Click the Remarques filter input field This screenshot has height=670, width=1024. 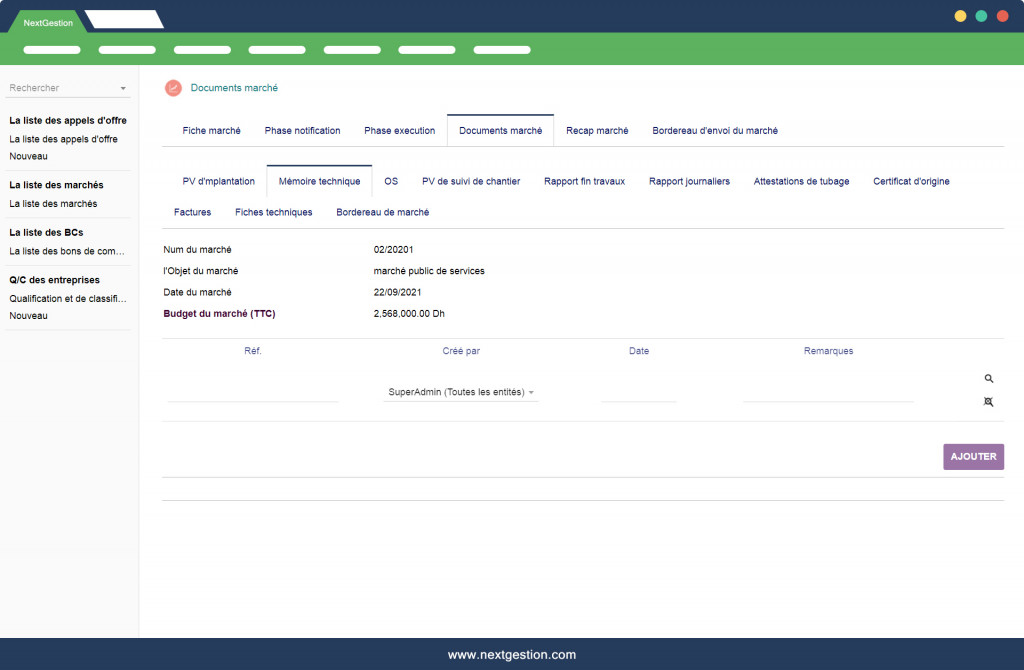pyautogui.click(x=828, y=392)
